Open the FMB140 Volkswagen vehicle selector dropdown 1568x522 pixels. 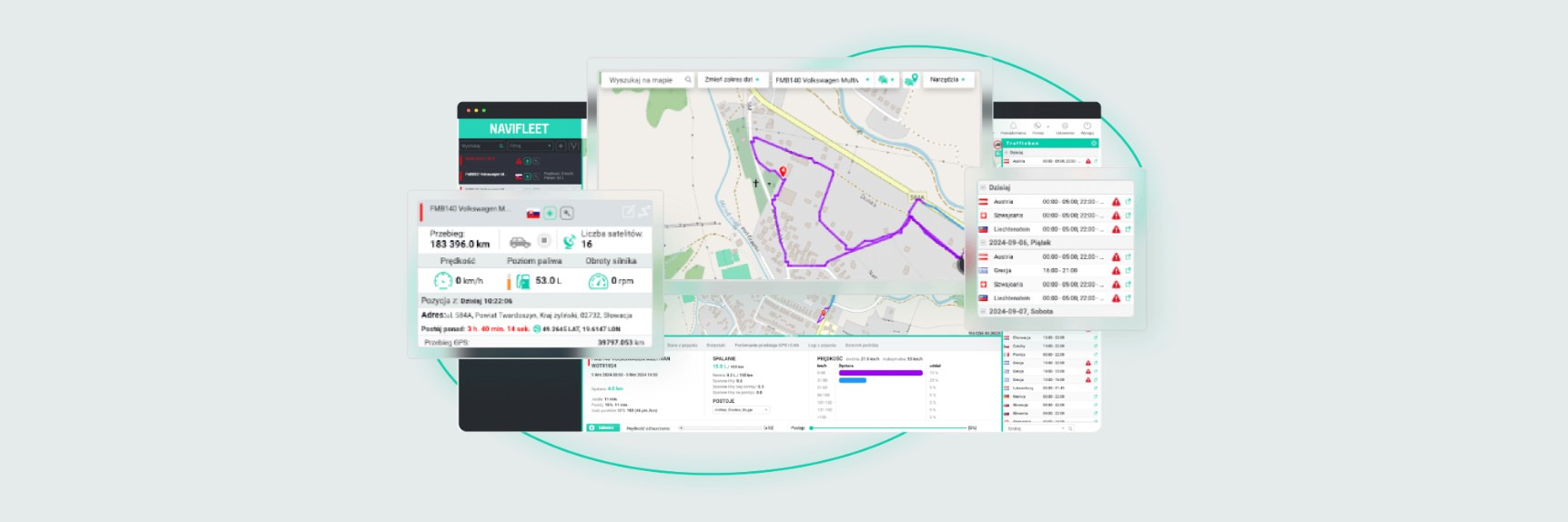pos(822,80)
